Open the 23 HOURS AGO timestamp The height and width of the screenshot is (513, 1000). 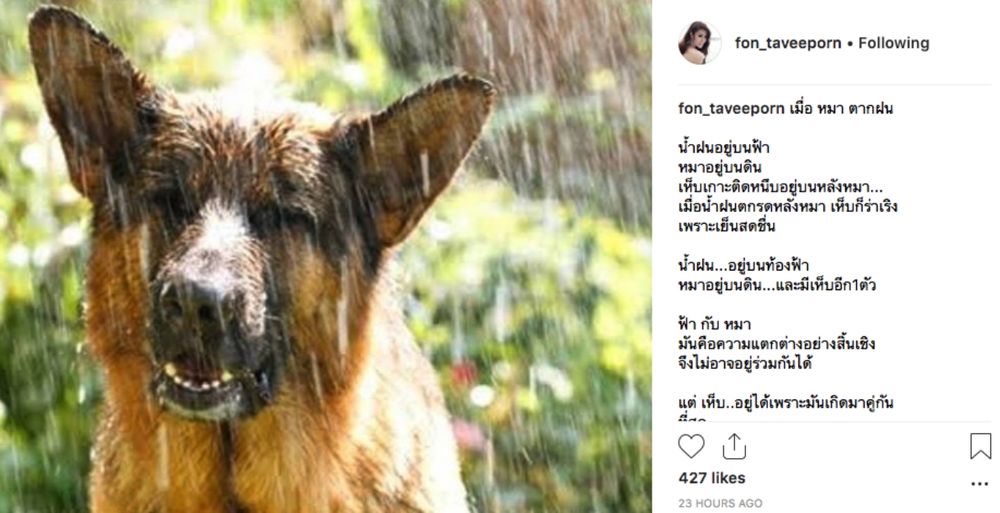(720, 503)
